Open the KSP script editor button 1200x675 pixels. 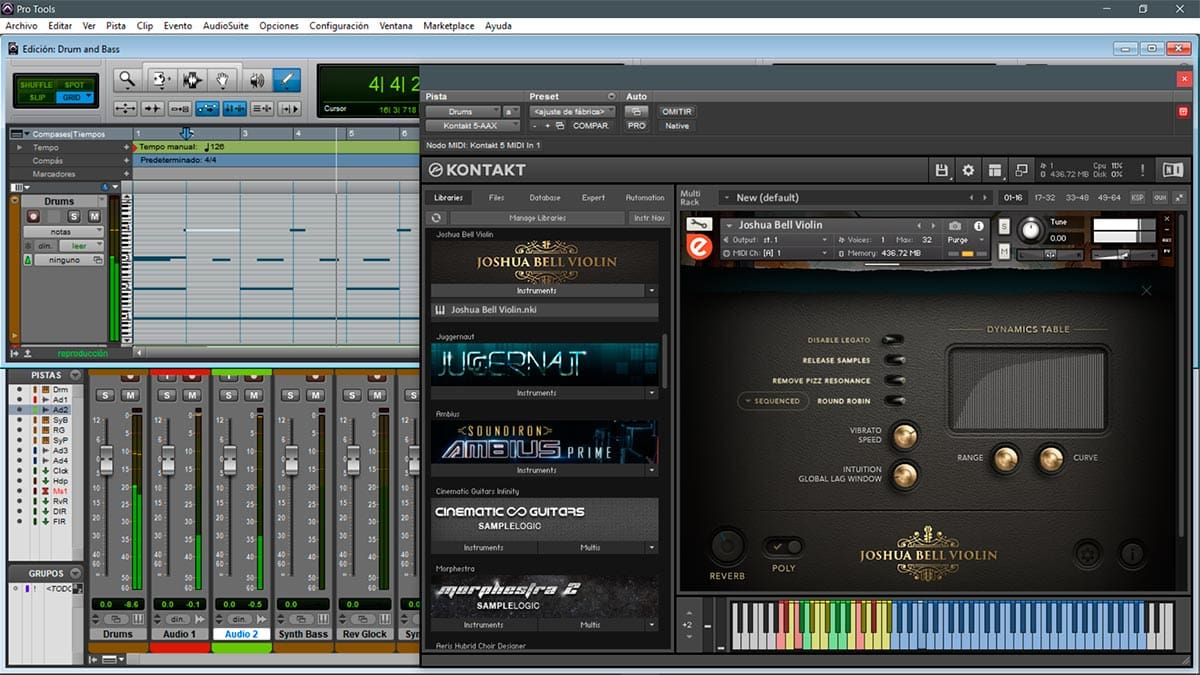pos(1137,198)
